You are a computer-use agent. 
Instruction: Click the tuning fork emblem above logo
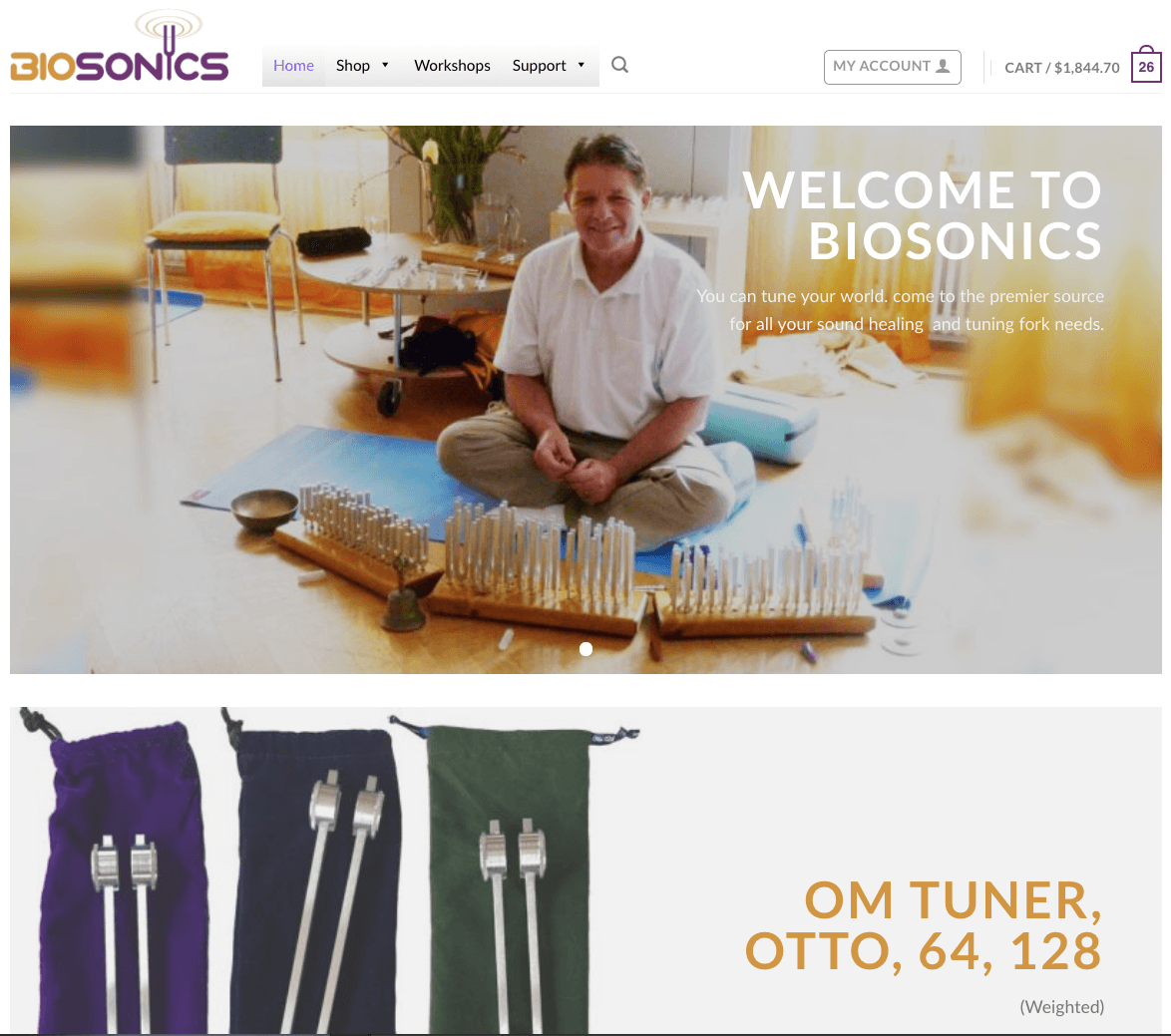coord(169,30)
